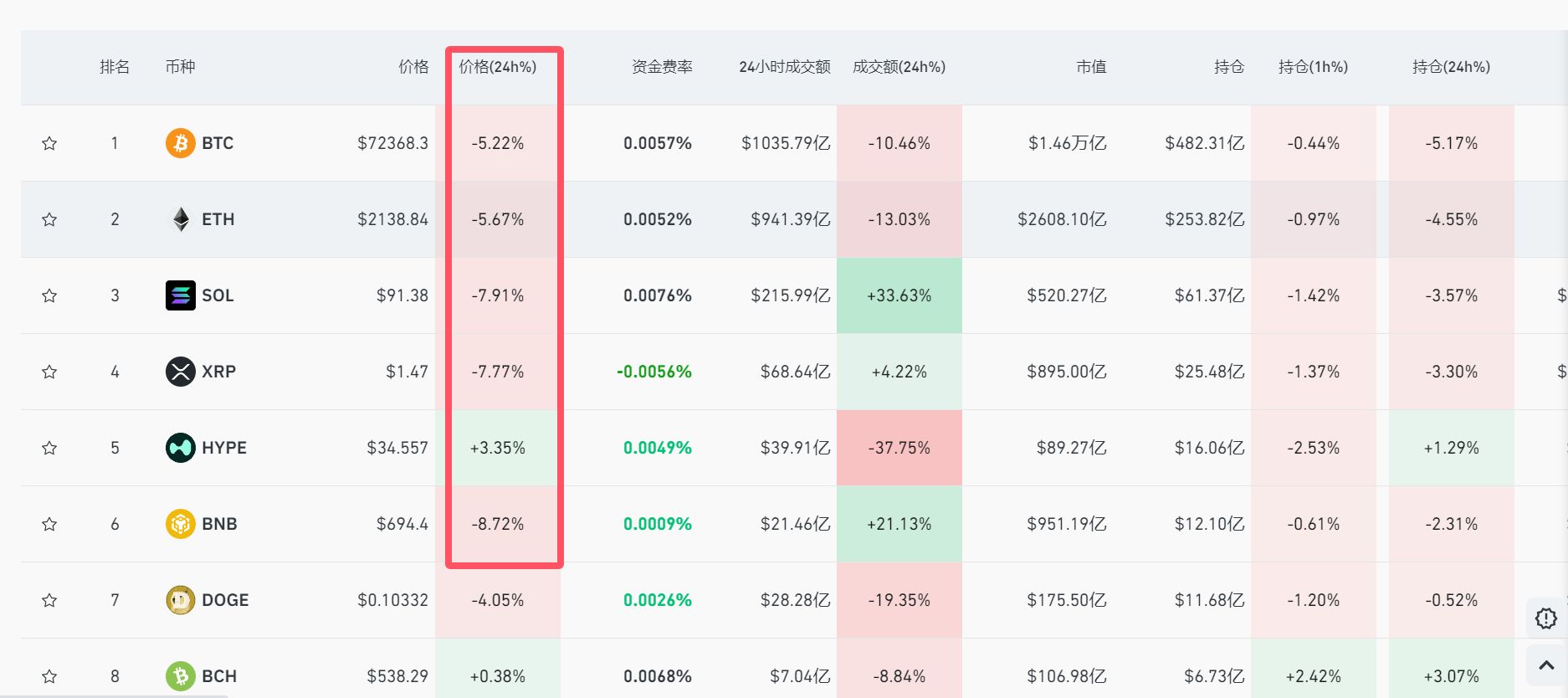Click the Dogecoin icon
Screen dimensions: 1568x698
[x=180, y=600]
